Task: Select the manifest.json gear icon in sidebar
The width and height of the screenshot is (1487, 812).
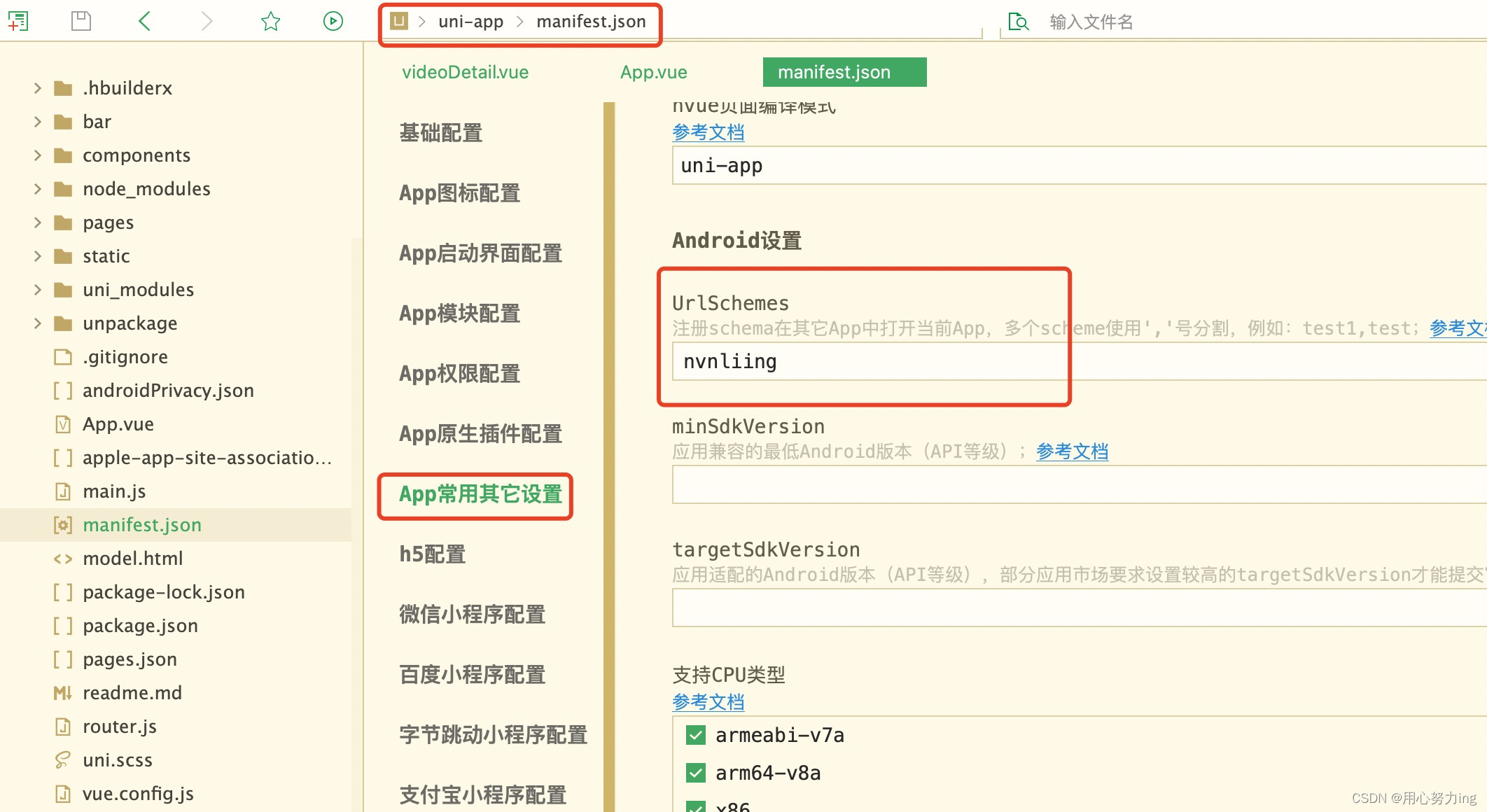Action: click(62, 524)
